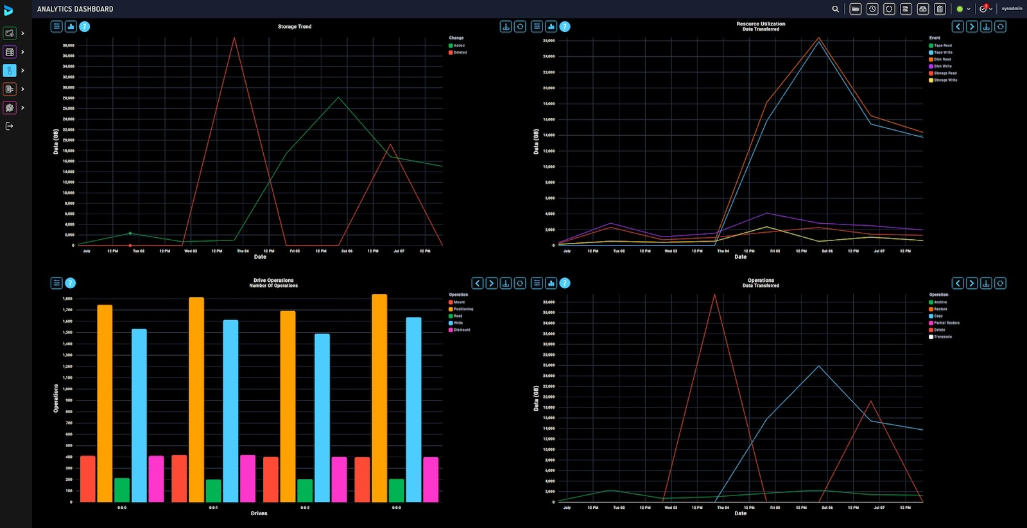1027x528 pixels.
Task: Open the settings gear item in sidebar
Action: pos(9,107)
